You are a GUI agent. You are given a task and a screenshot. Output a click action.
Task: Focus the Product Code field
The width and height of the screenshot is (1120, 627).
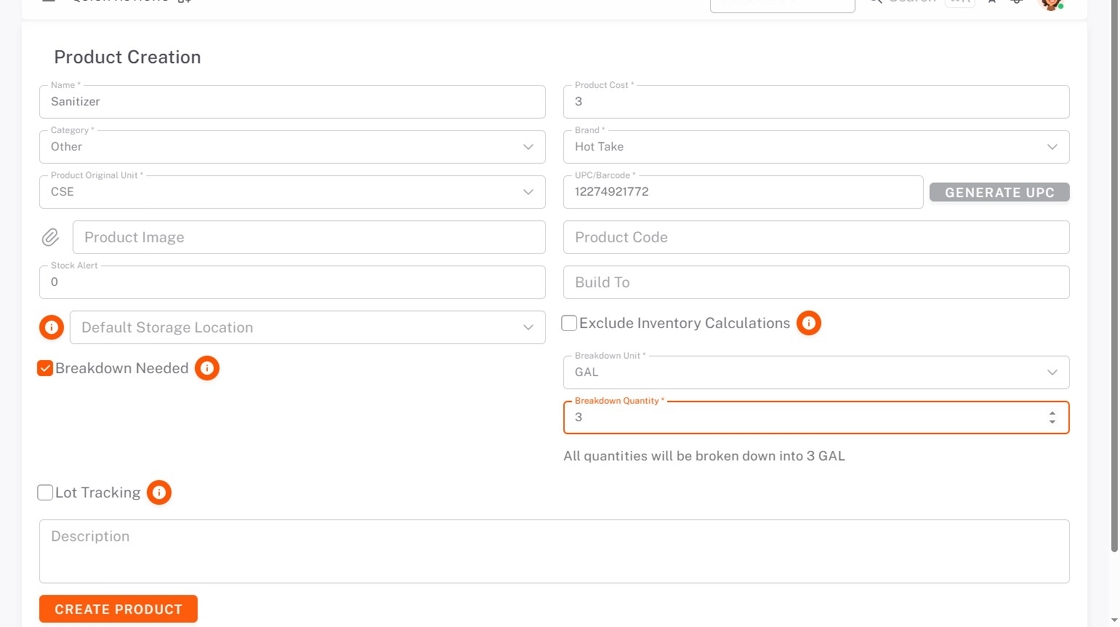coord(816,237)
